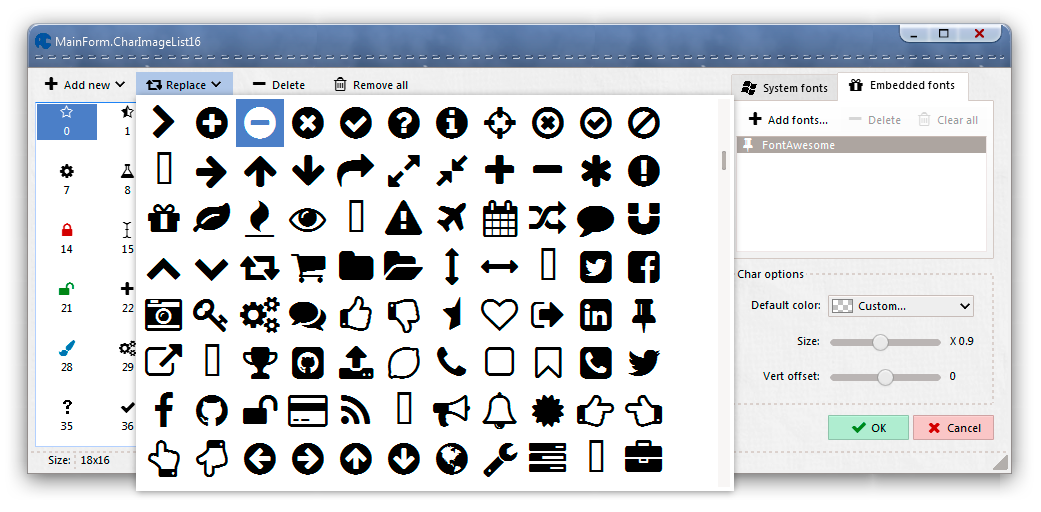Confirm with the OK button
This screenshot has width=1041, height=512.
click(868, 428)
